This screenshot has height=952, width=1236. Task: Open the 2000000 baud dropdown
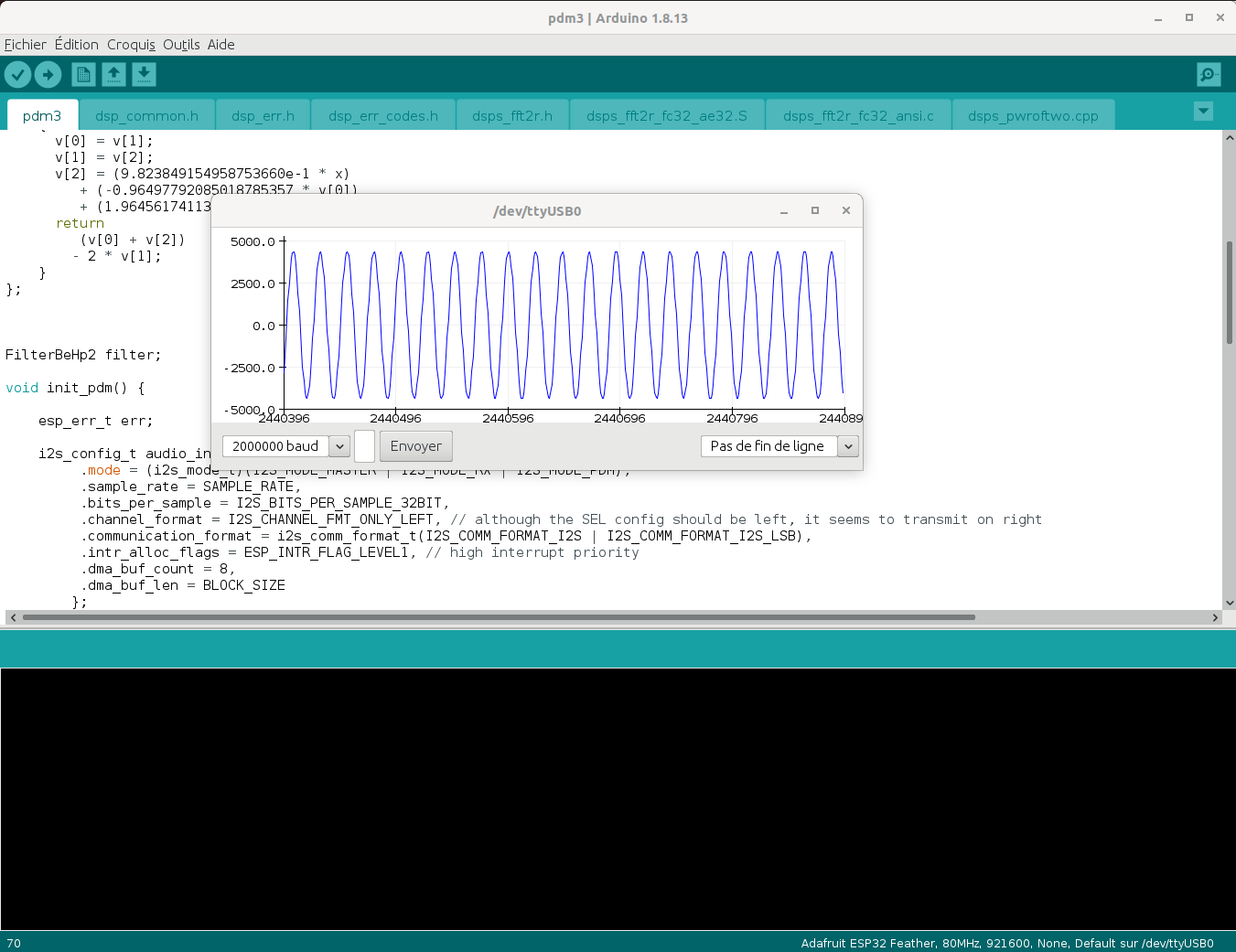coord(286,446)
